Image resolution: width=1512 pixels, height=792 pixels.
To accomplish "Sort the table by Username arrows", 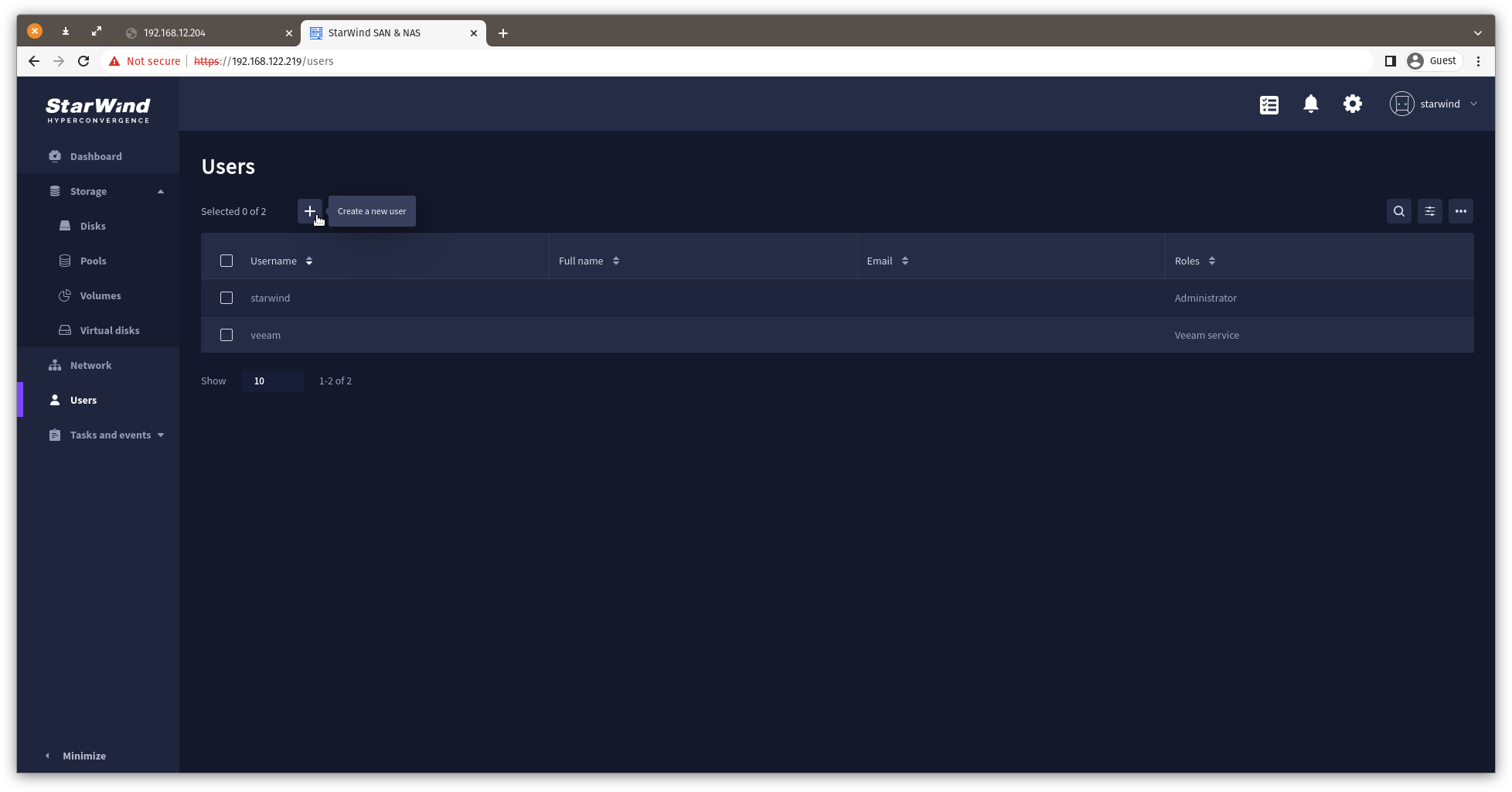I will coord(309,261).
